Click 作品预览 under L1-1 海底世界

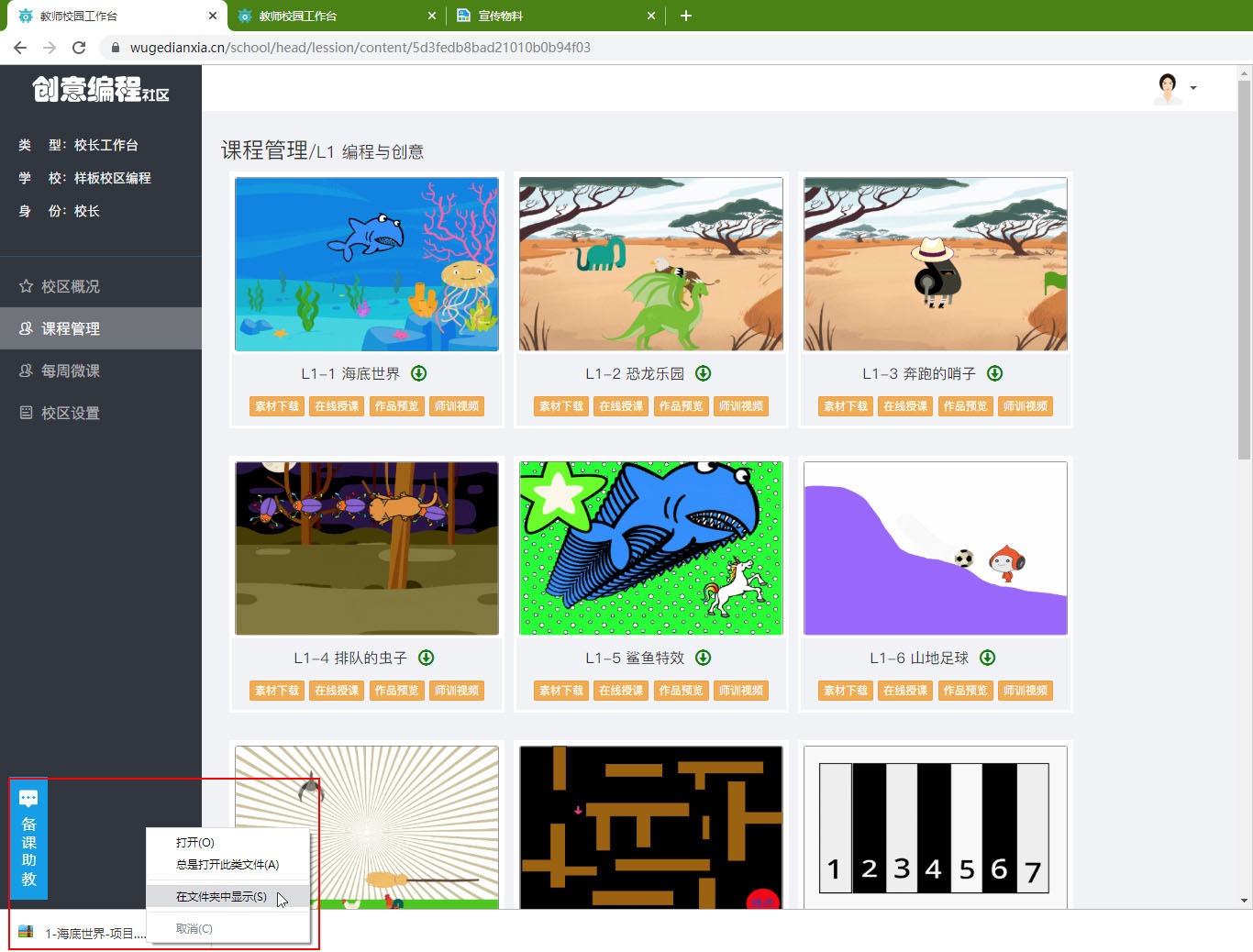[x=396, y=406]
